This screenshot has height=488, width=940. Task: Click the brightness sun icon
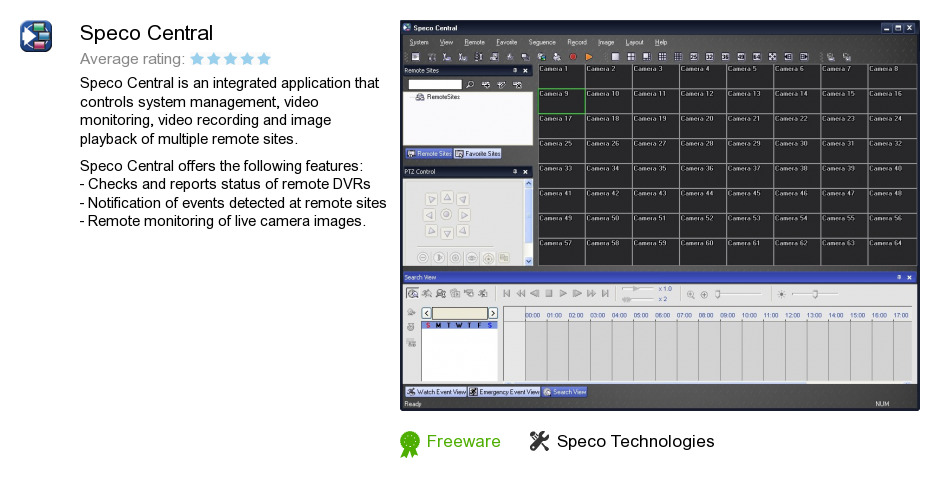click(x=781, y=294)
